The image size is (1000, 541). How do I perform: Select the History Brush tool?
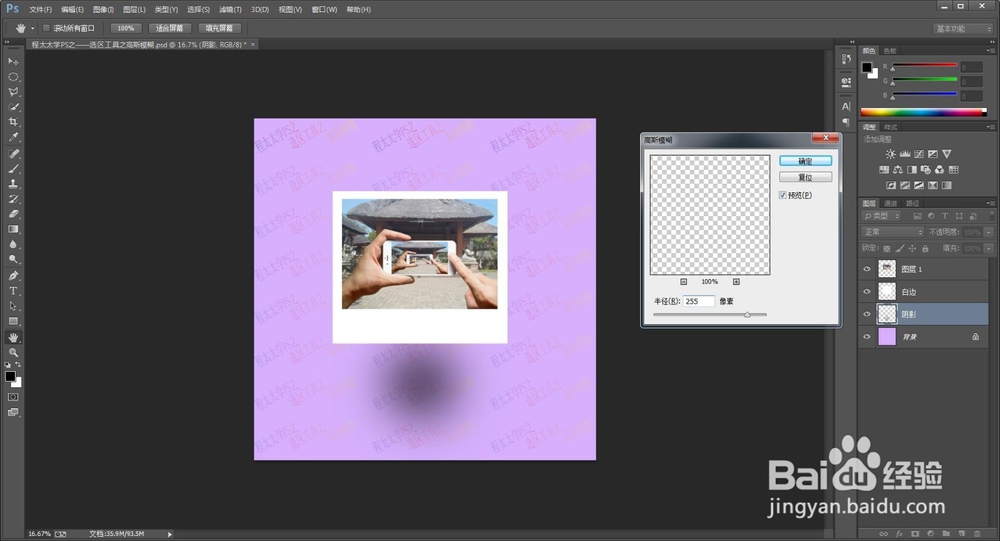(x=13, y=199)
